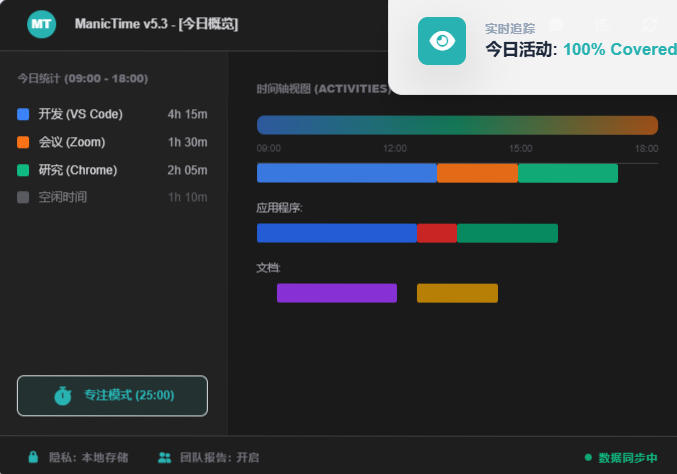Click the 2h 05m duration value
The image size is (677, 474).
point(187,170)
